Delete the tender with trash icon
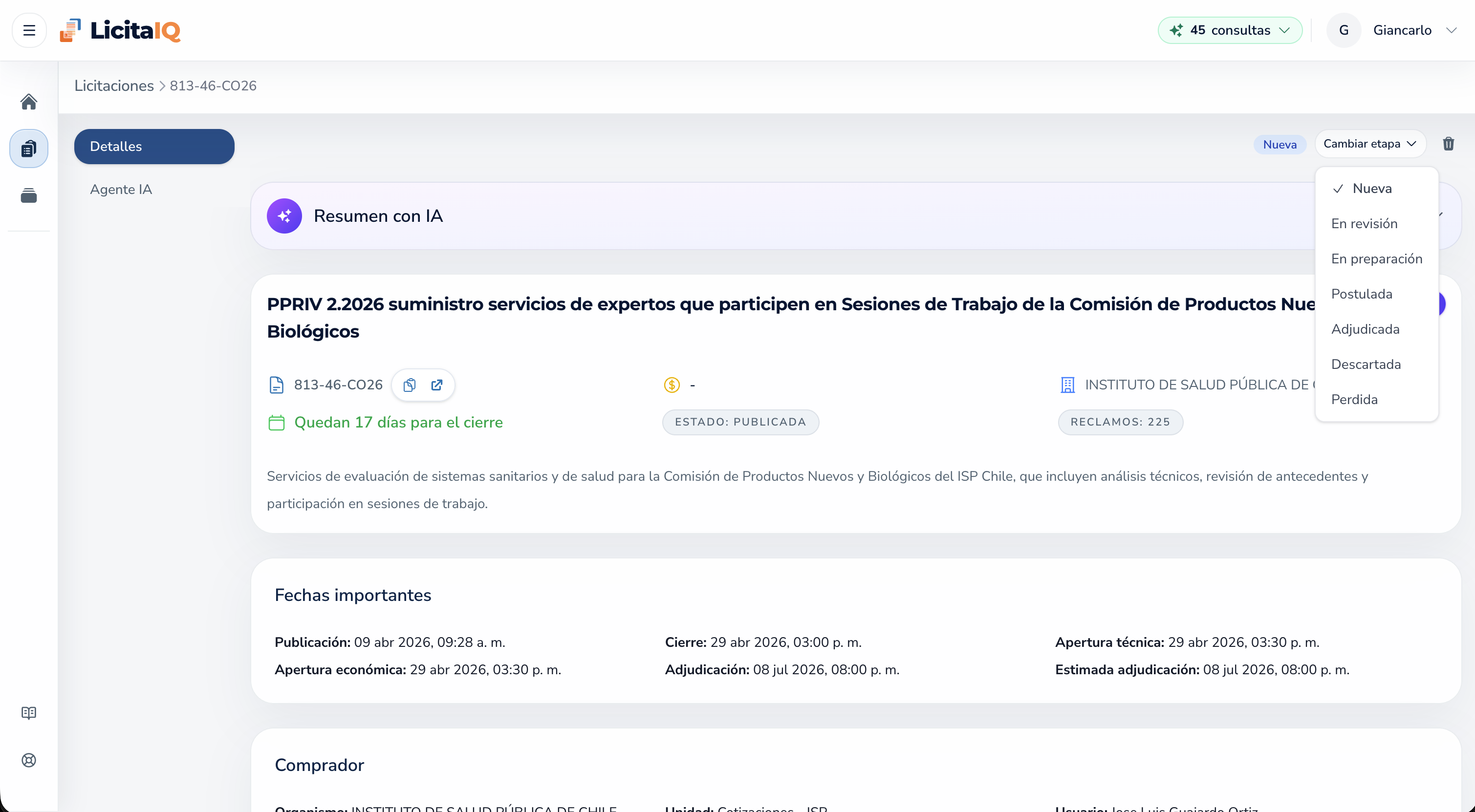Screen dimensions: 1475x812 coord(1448,144)
